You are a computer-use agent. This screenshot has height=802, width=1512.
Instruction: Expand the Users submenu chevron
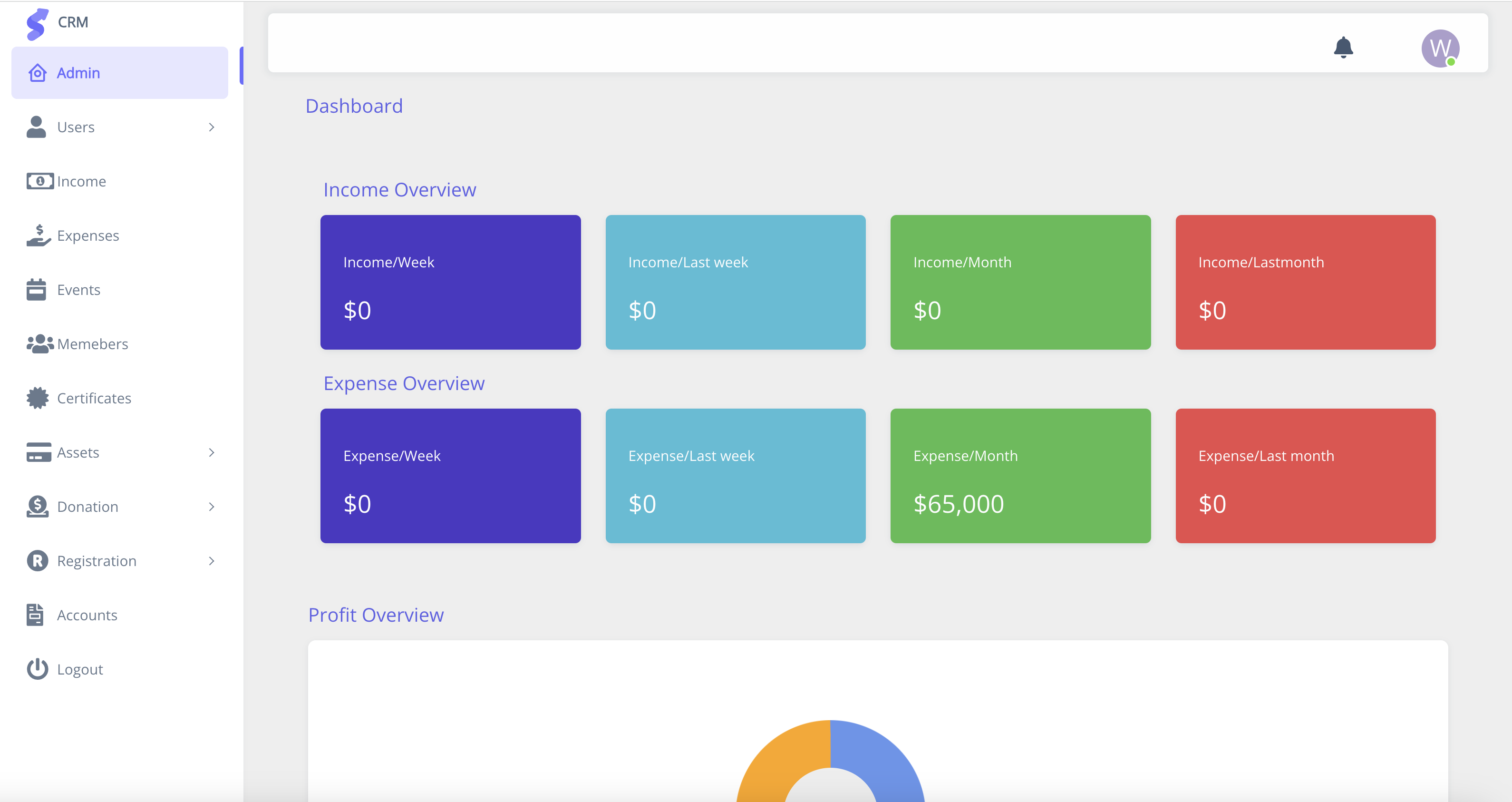click(x=211, y=127)
